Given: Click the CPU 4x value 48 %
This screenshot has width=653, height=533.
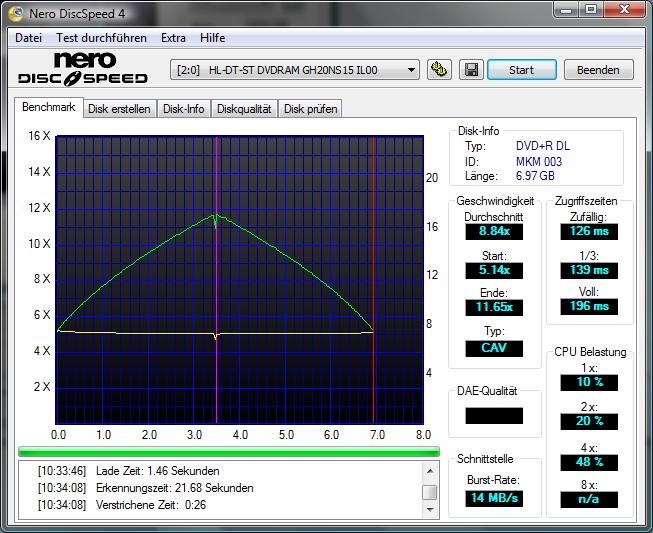Looking at the screenshot, I should [589, 462].
